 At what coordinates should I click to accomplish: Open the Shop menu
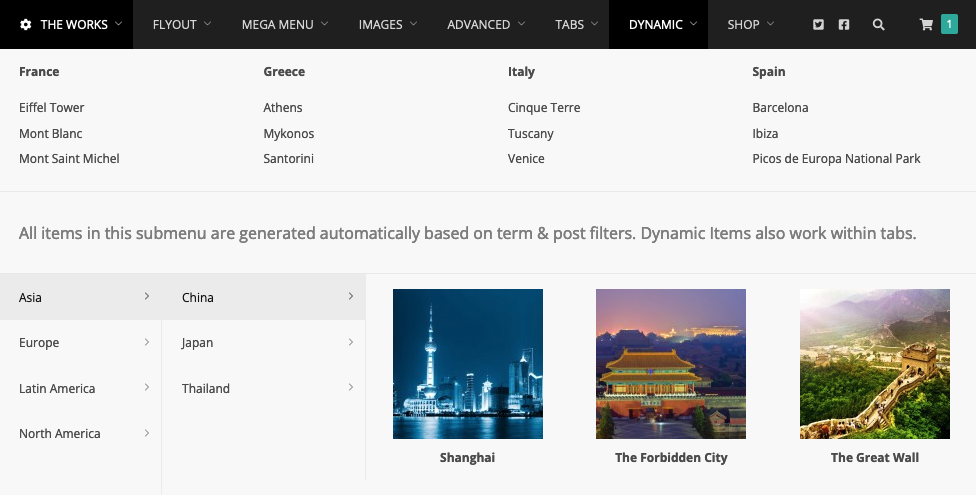click(751, 24)
